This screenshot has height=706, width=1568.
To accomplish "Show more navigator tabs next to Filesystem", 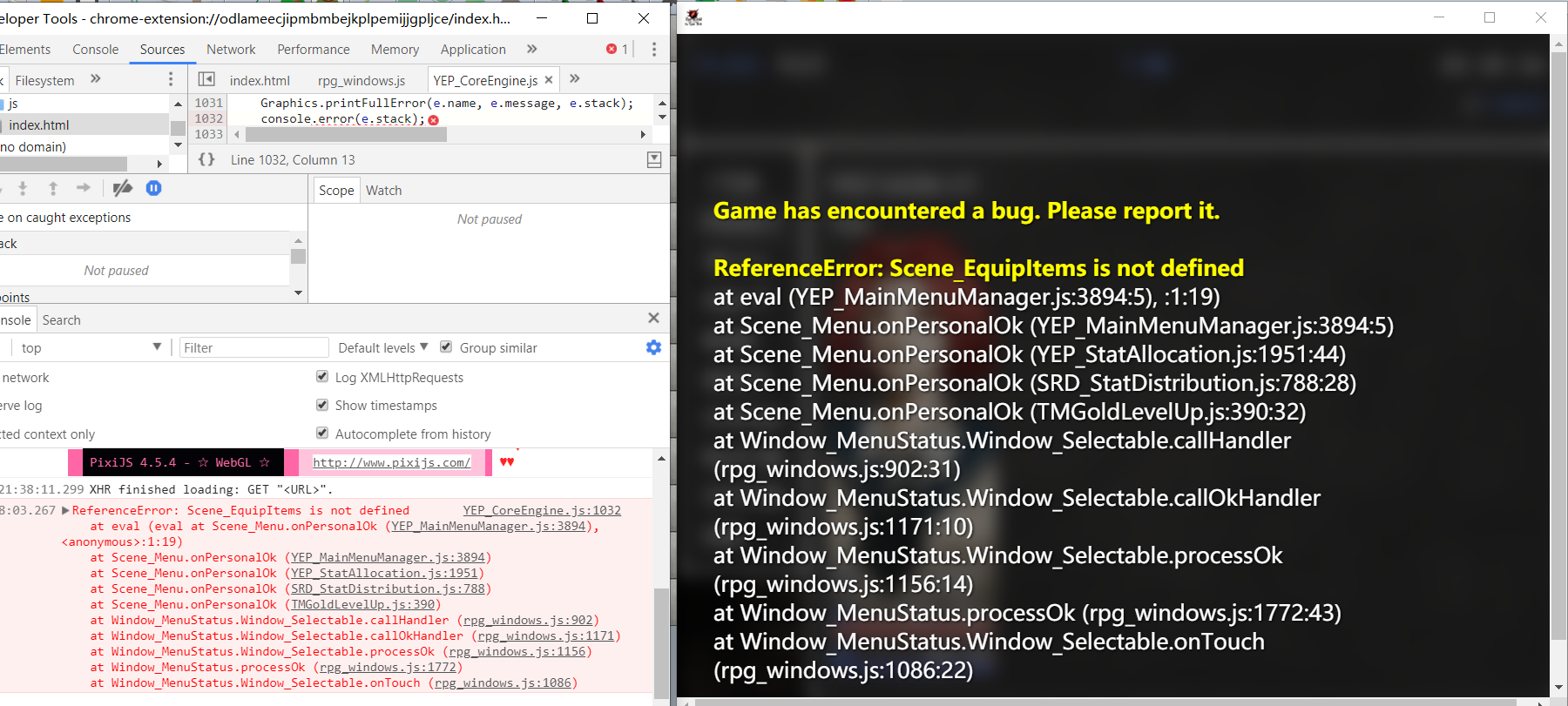I will point(96,79).
